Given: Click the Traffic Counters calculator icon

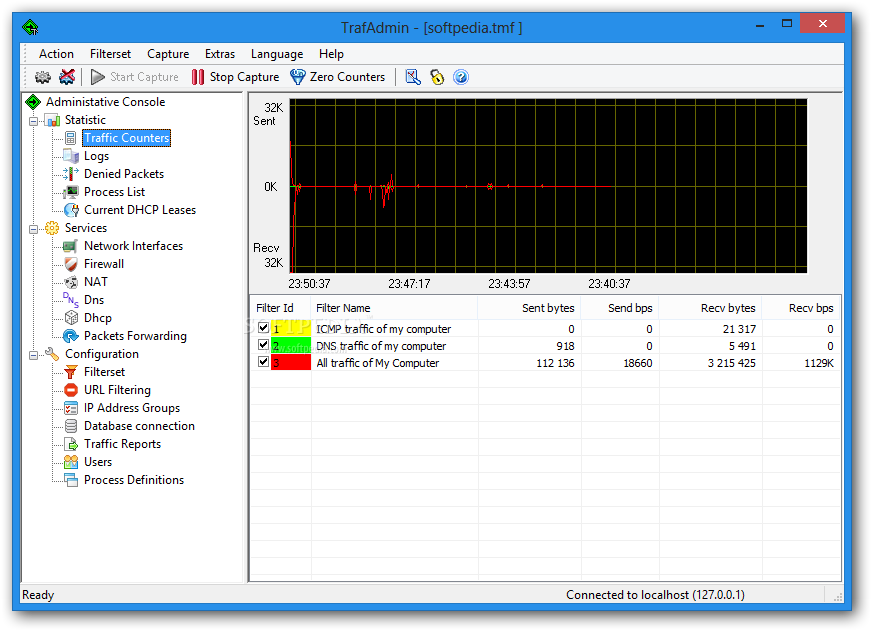Looking at the screenshot, I should pyautogui.click(x=71, y=138).
